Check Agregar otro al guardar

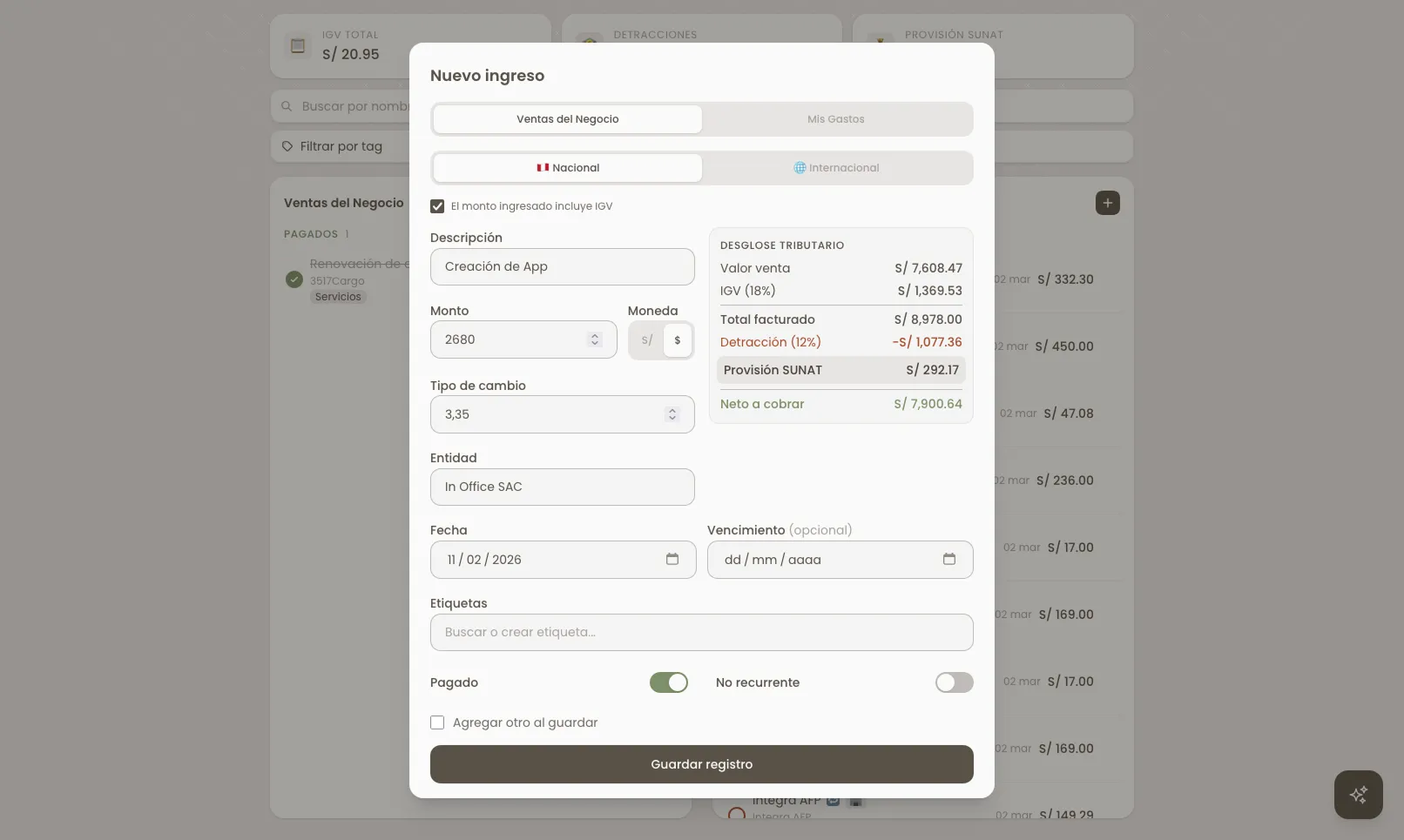click(x=437, y=722)
